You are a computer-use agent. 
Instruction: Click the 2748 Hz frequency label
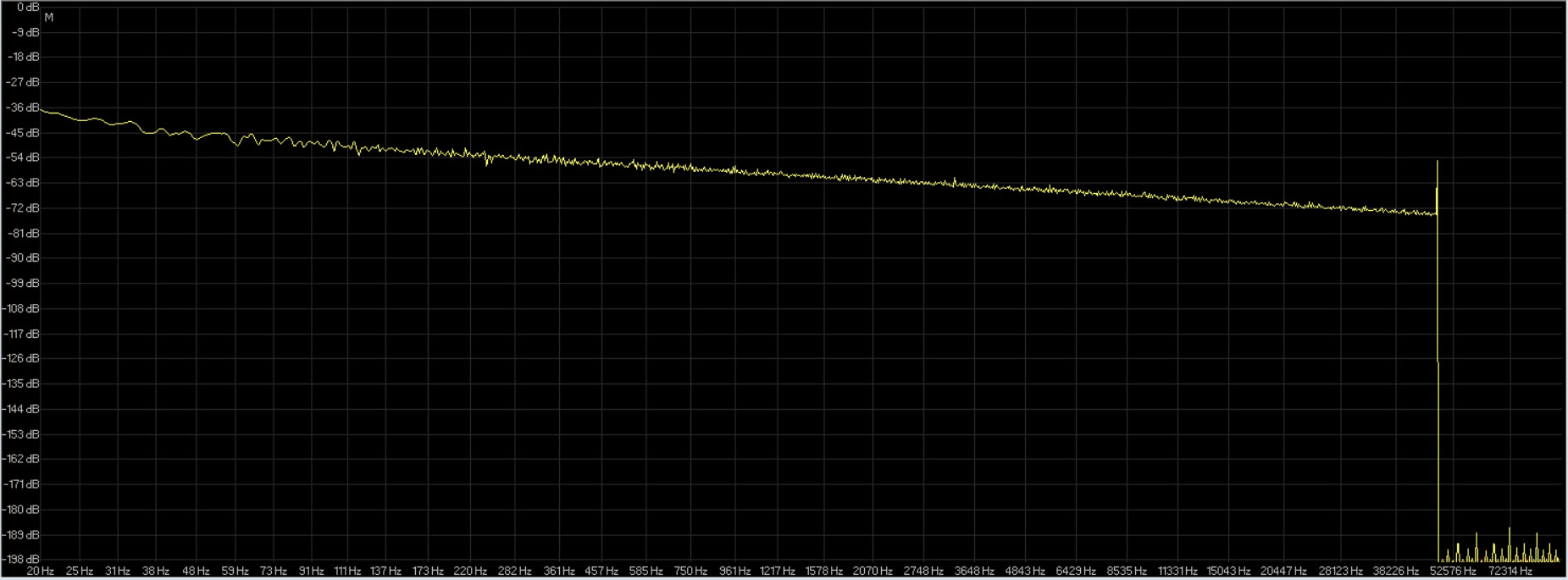tap(923, 572)
